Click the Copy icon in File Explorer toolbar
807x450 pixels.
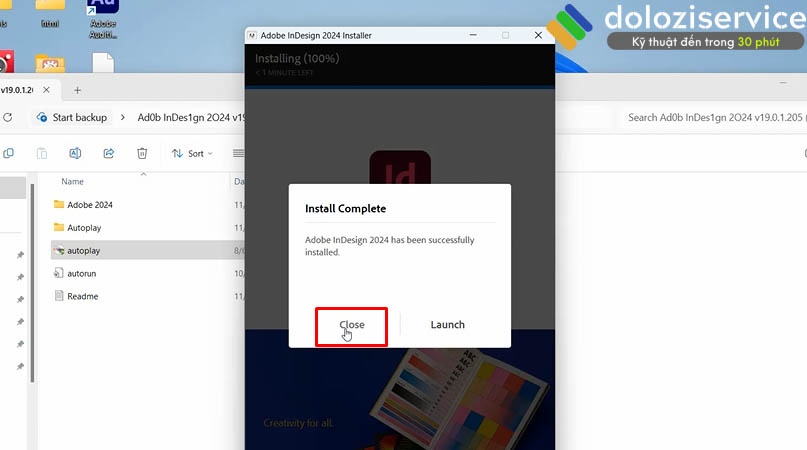point(9,153)
